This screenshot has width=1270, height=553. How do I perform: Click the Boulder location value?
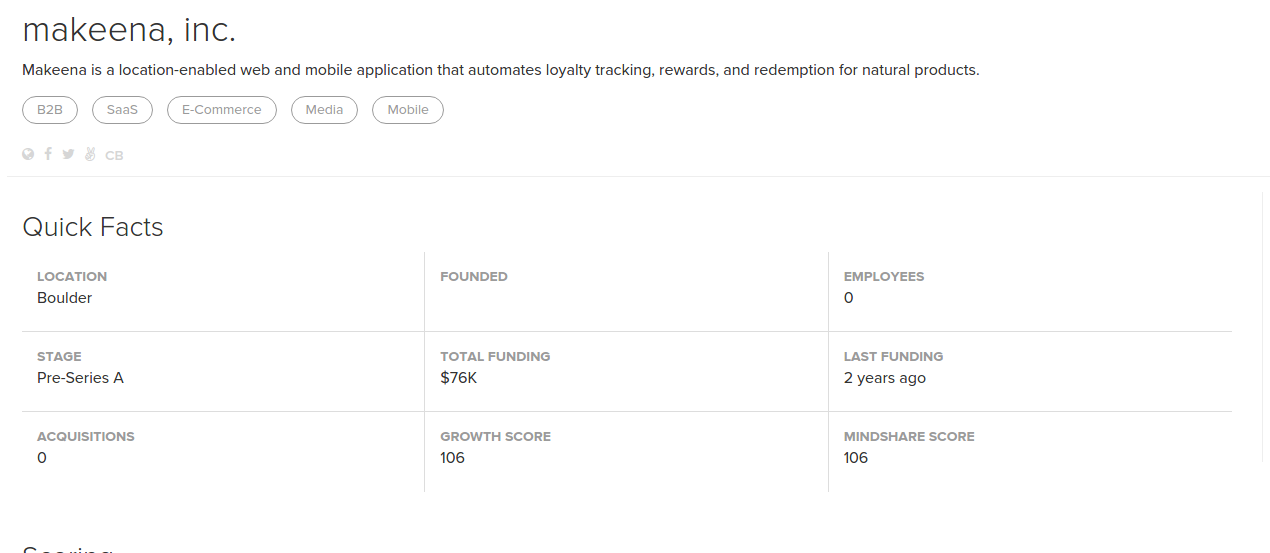64,298
